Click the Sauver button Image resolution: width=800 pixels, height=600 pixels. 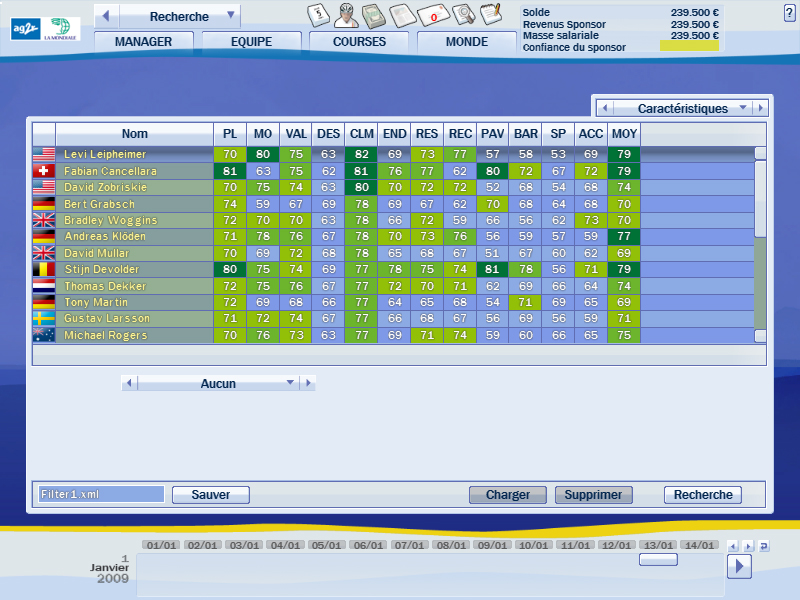(x=210, y=495)
